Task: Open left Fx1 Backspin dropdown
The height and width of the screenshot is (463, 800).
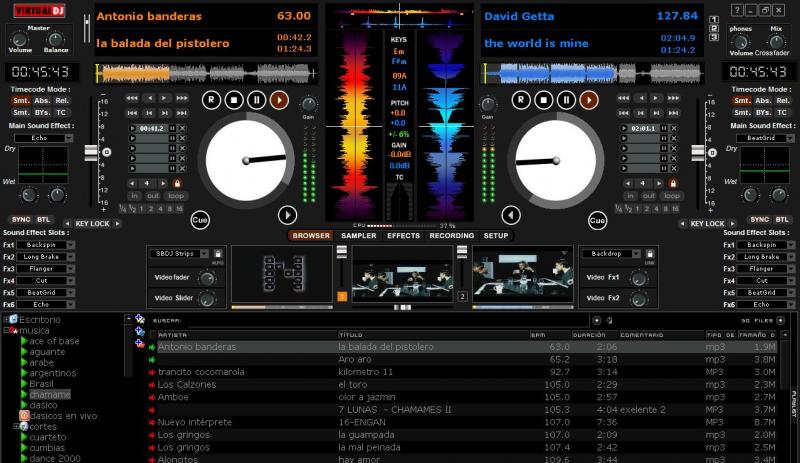Action: pyautogui.click(x=70, y=245)
